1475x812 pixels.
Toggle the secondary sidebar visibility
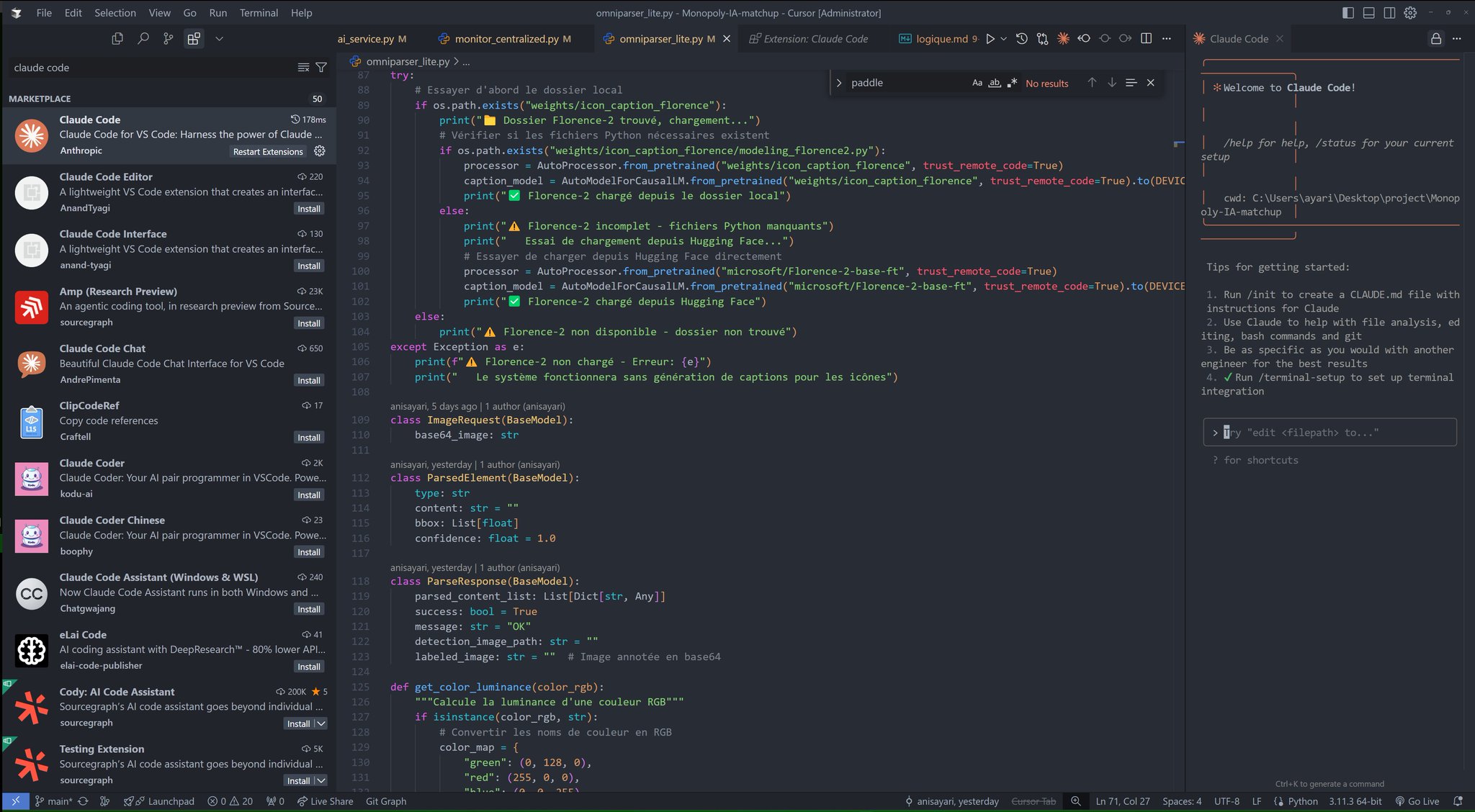pos(1389,13)
